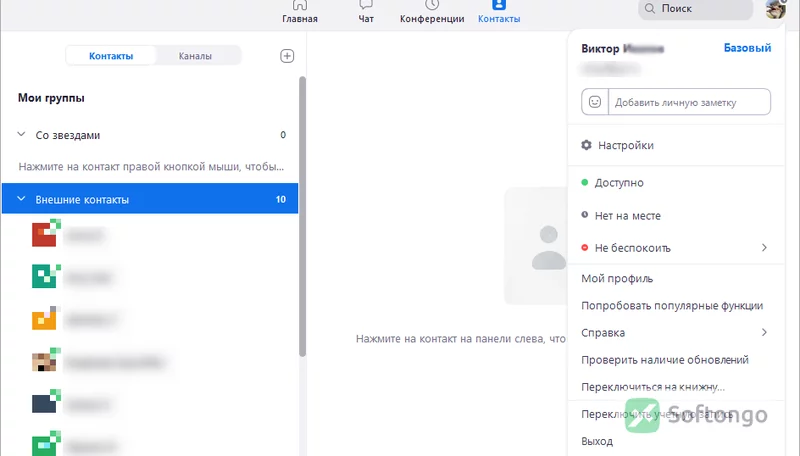
Task: Switch to the Каналы sub-tab
Action: tap(195, 56)
